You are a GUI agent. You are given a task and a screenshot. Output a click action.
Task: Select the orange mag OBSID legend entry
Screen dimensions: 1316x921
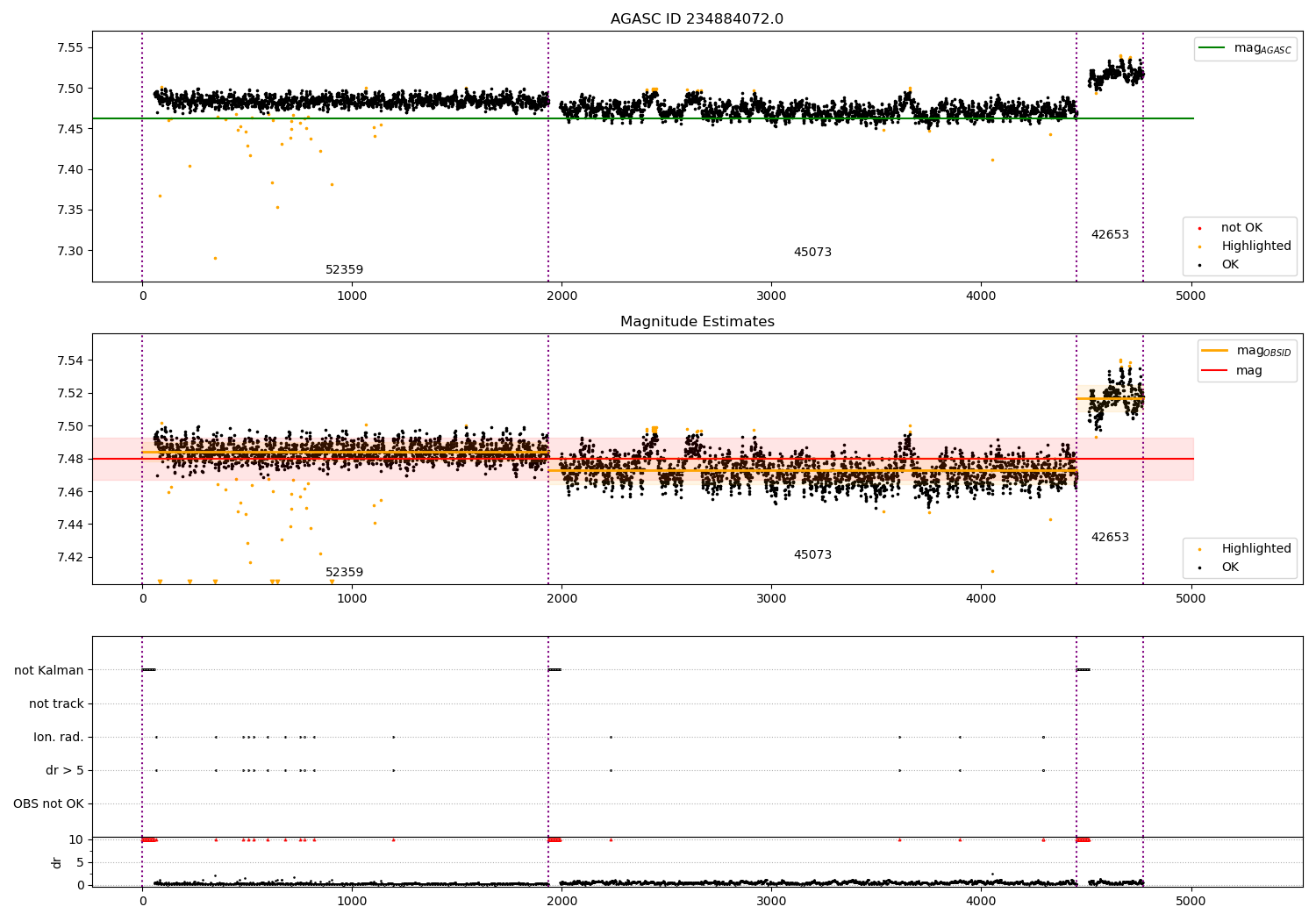coord(1246,351)
